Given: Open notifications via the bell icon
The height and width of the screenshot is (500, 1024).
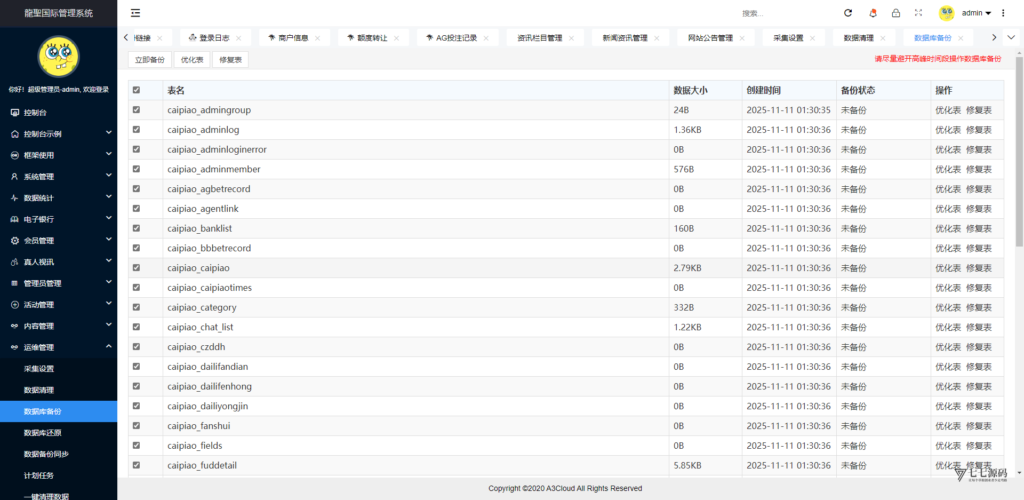Looking at the screenshot, I should coord(872,13).
